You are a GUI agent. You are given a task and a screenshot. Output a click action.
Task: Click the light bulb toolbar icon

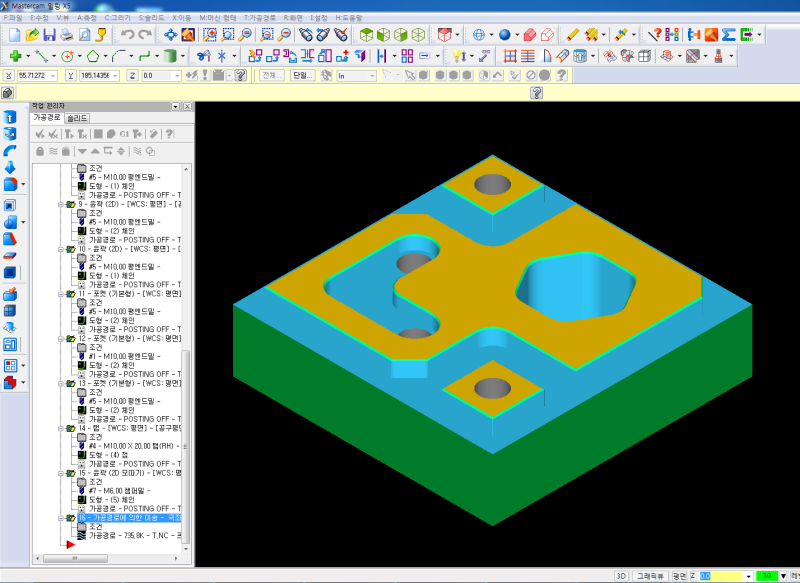457,56
